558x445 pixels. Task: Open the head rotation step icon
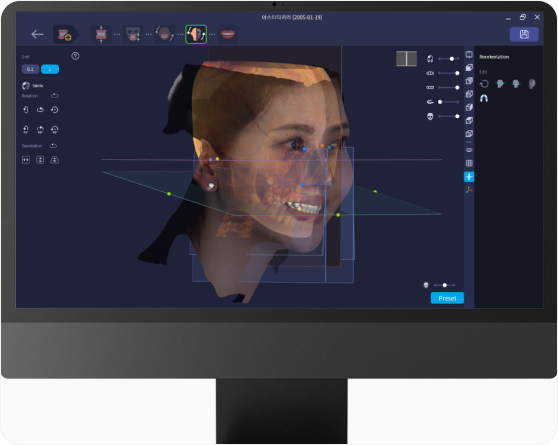(164, 34)
